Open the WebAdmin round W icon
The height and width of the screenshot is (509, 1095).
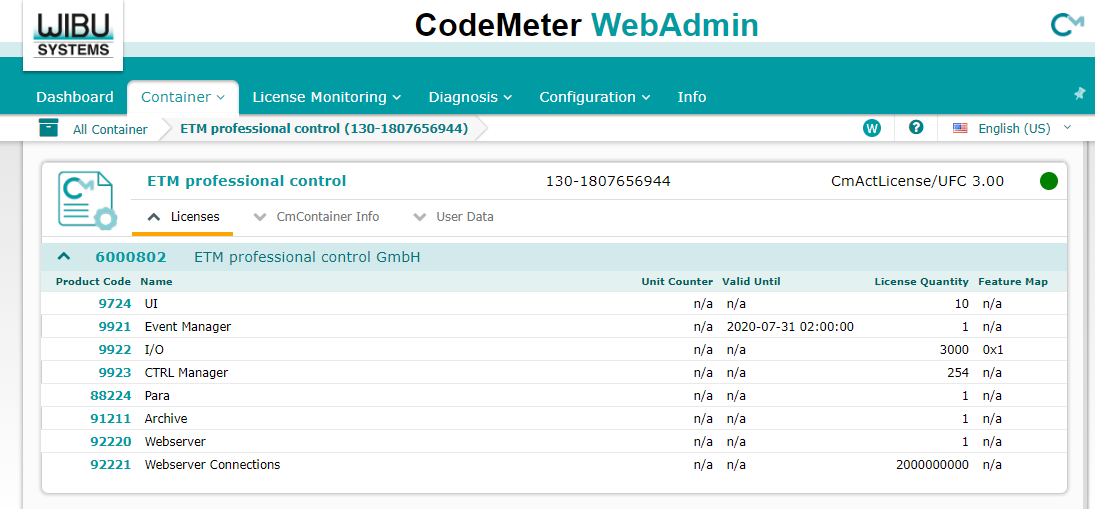pyautogui.click(x=872, y=128)
